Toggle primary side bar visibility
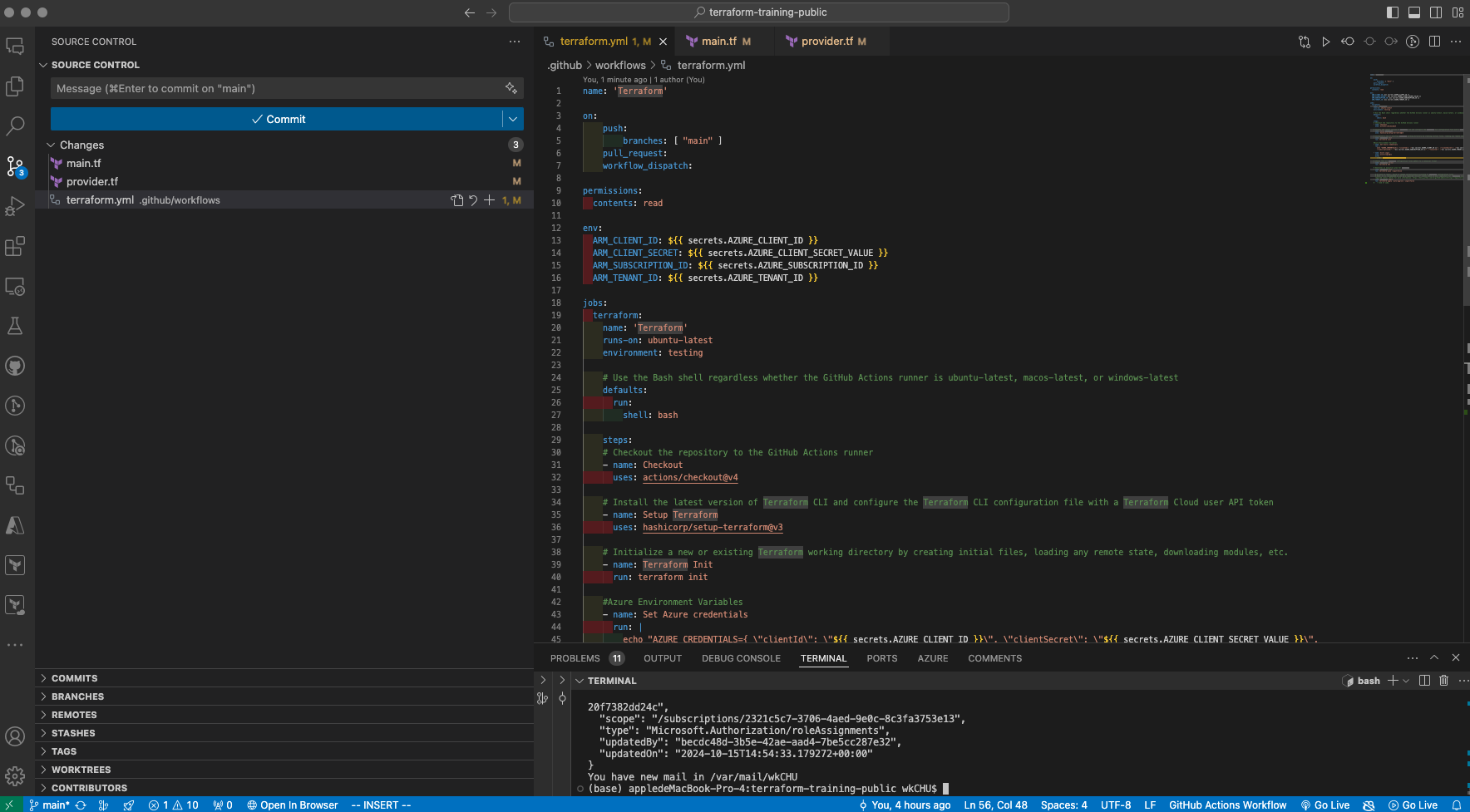1470x812 pixels. pos(1393,12)
